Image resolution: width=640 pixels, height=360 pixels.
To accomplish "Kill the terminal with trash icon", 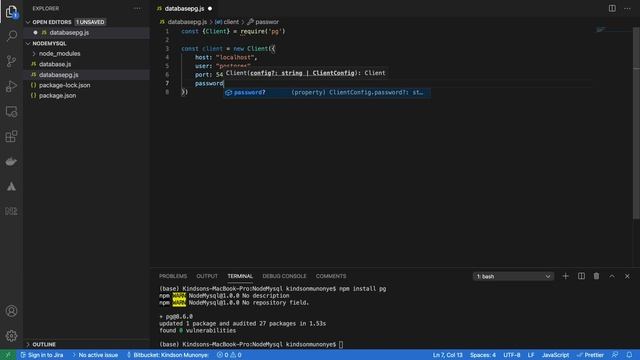I will pyautogui.click(x=596, y=276).
